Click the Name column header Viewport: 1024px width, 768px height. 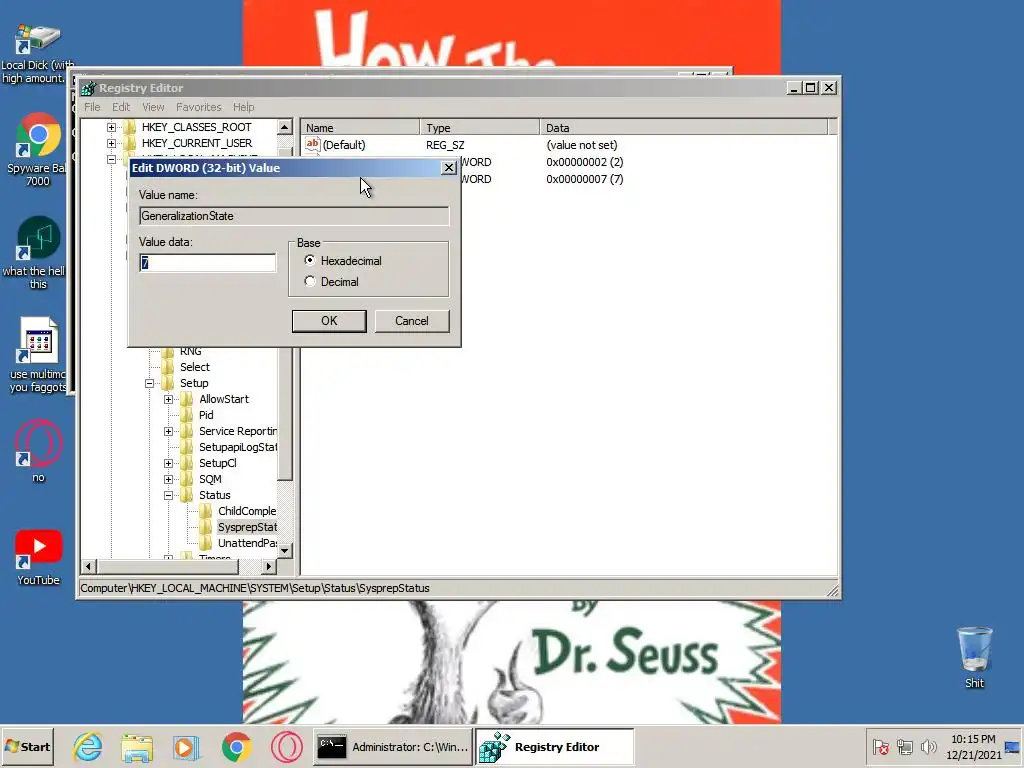(x=360, y=128)
